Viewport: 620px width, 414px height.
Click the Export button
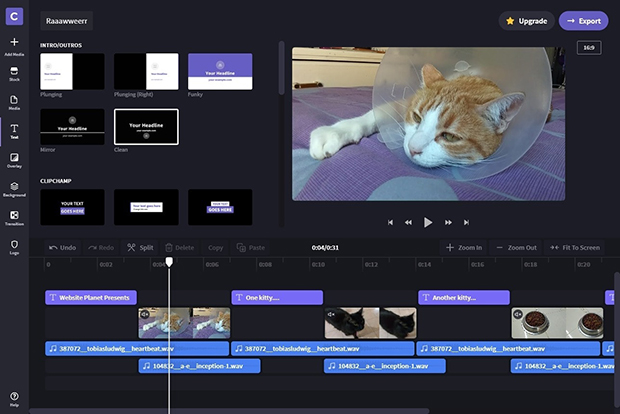coord(583,20)
